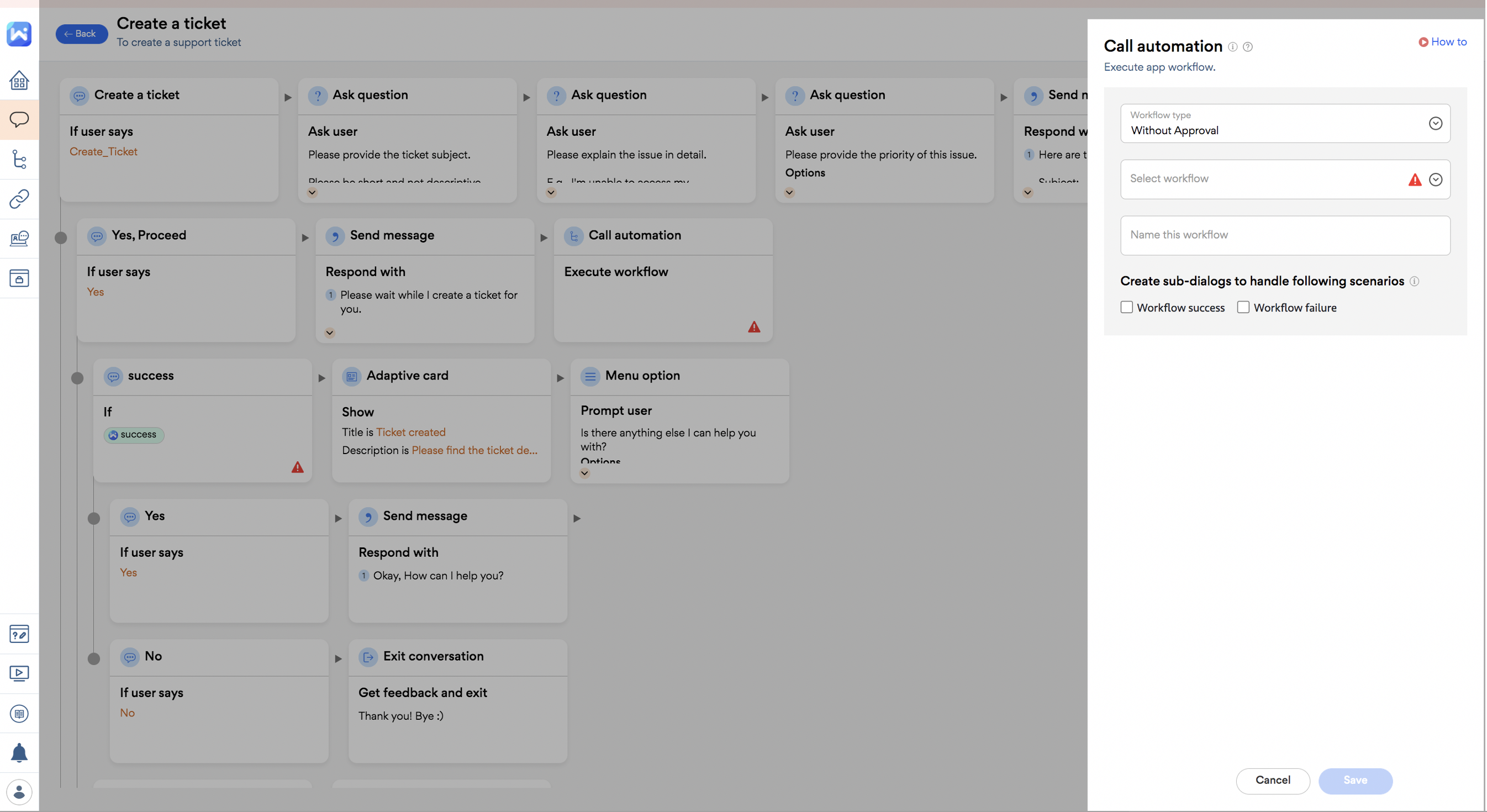
Task: Click the video tutorials sidebar icon
Action: pyautogui.click(x=19, y=673)
